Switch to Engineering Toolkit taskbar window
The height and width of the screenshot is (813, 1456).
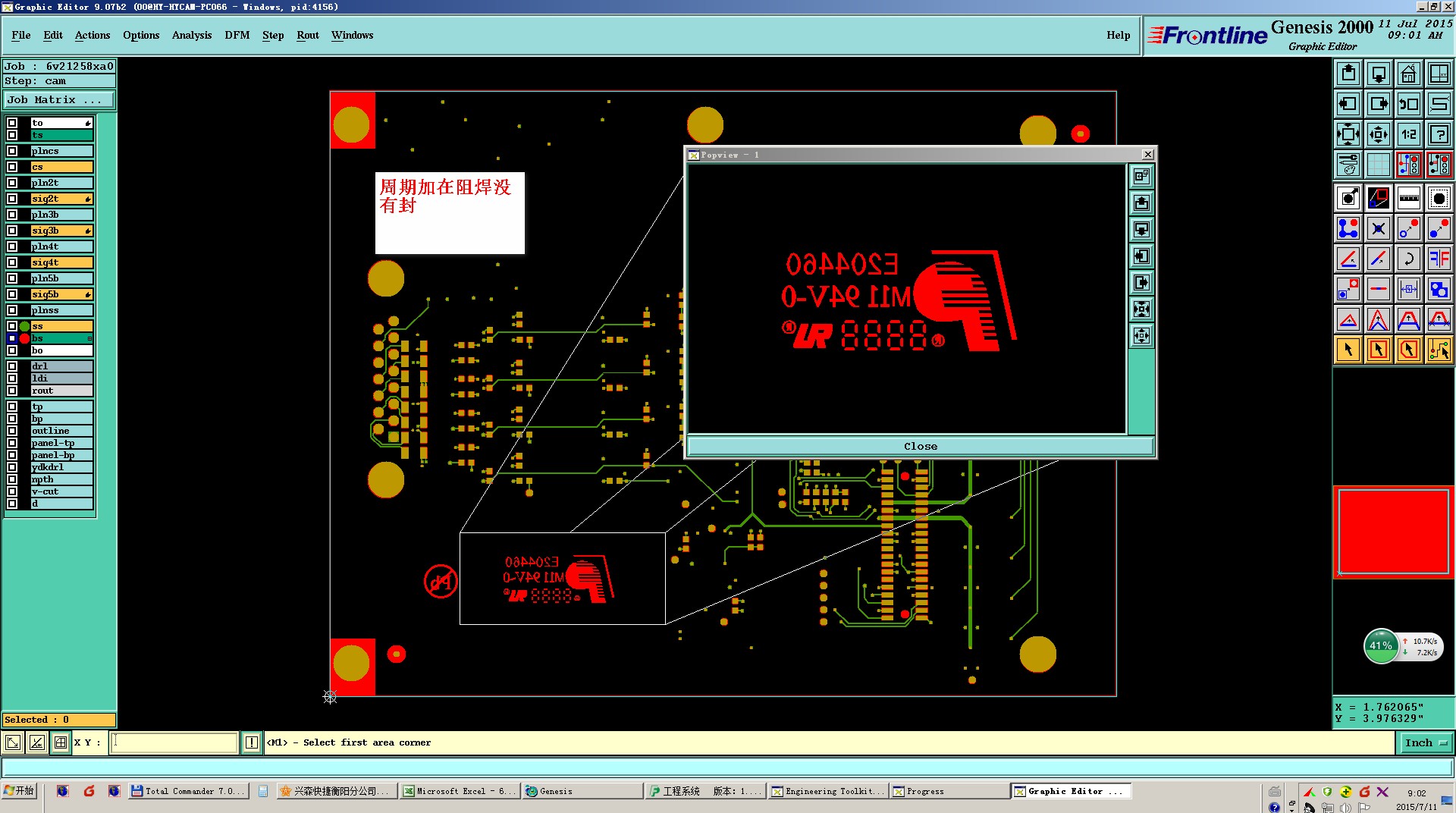coord(828,791)
